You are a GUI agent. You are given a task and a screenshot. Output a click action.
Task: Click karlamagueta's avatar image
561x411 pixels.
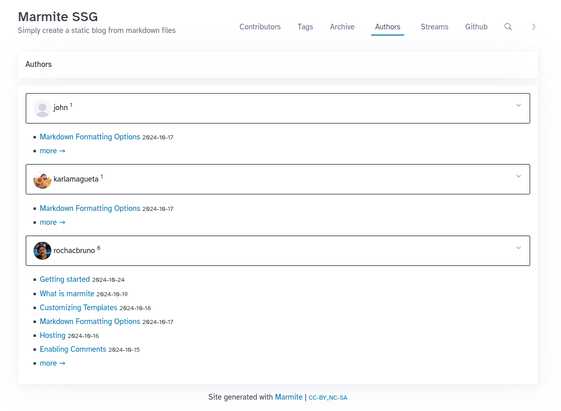click(x=42, y=180)
